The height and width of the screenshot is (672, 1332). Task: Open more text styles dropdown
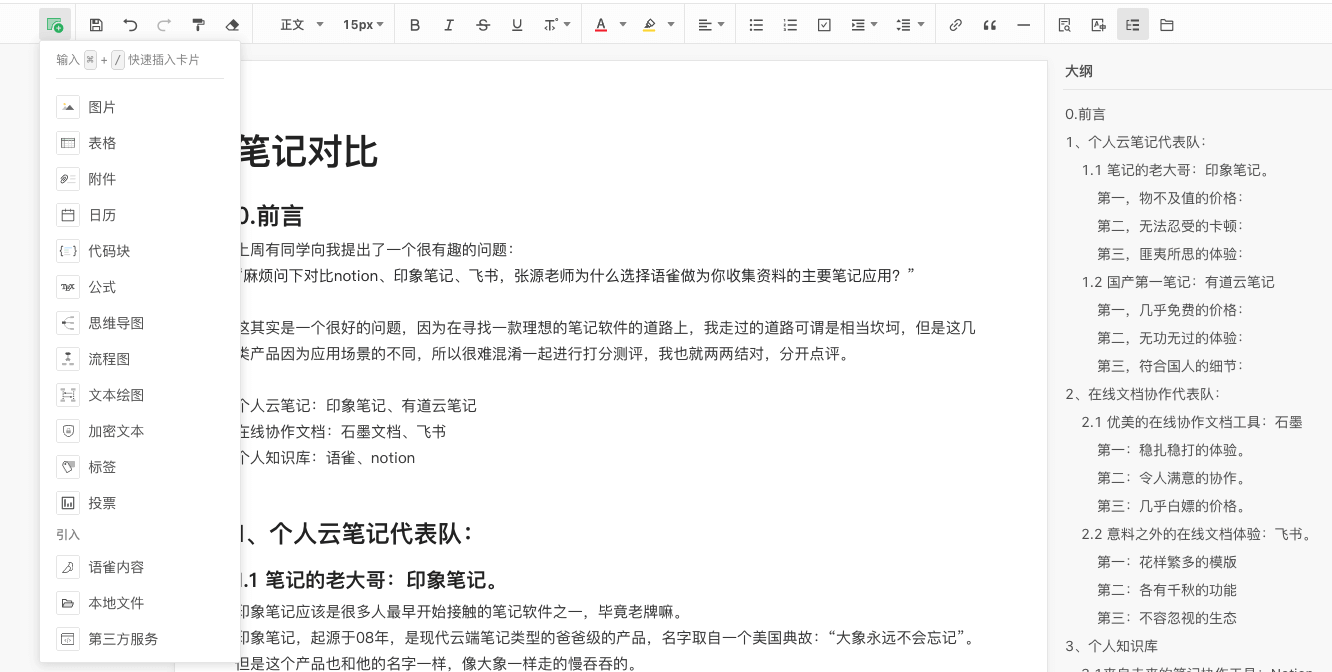click(x=556, y=25)
